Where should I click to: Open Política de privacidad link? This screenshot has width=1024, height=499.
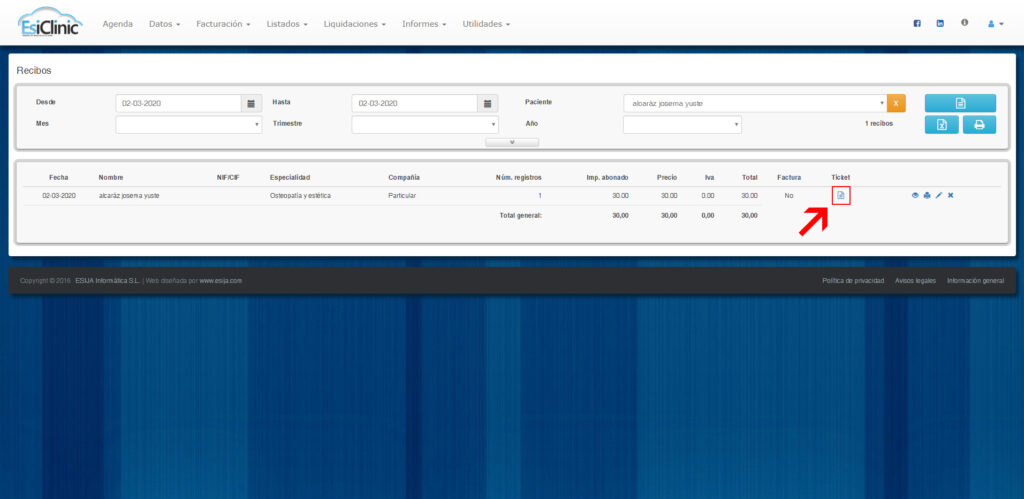pos(853,281)
